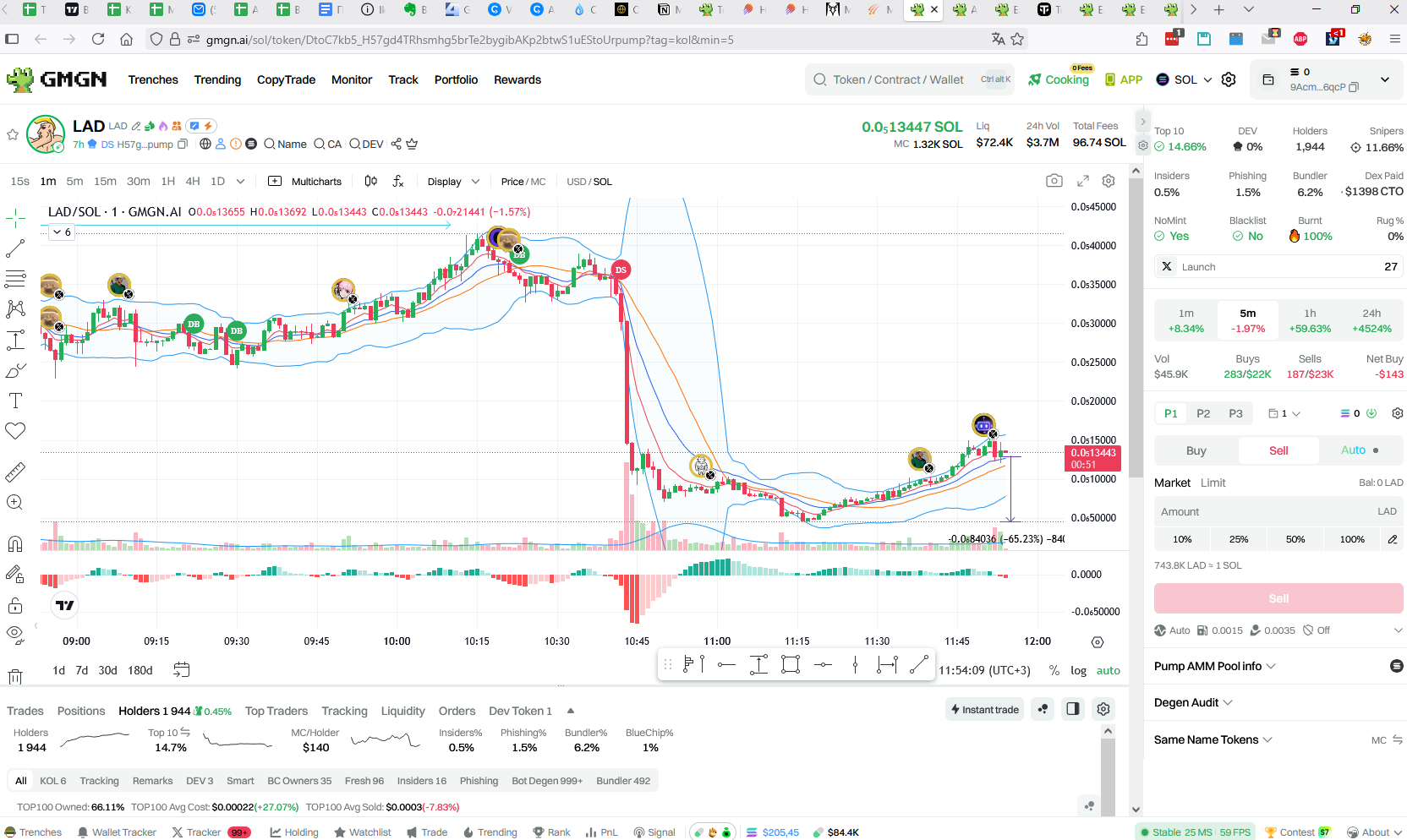
Task: Open holders table settings gear
Action: pyautogui.click(x=1103, y=709)
